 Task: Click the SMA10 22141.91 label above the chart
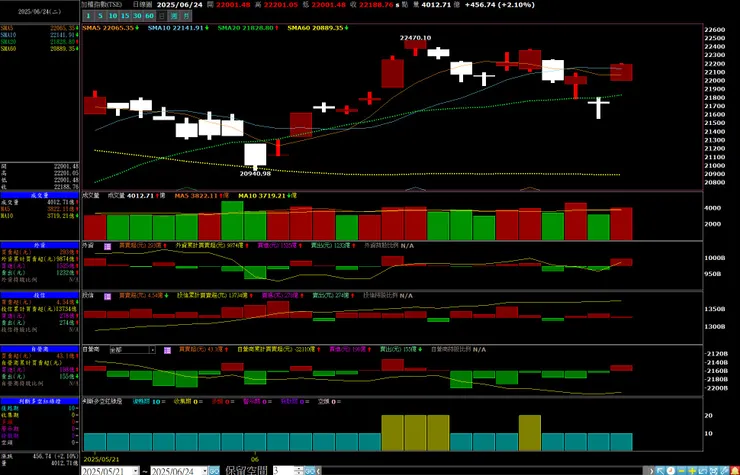click(x=178, y=28)
